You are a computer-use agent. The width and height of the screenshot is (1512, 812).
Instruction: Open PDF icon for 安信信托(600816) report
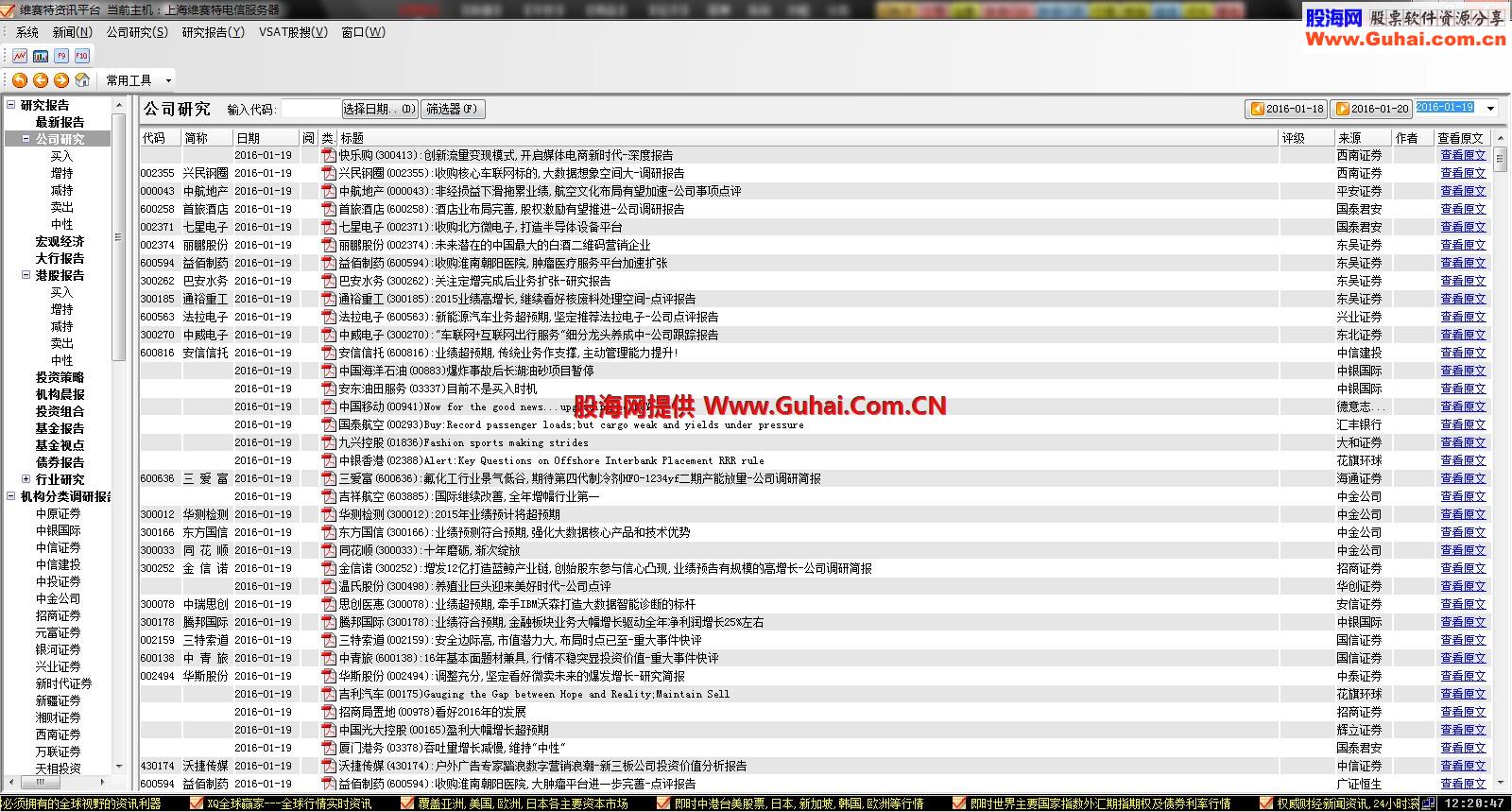[329, 353]
